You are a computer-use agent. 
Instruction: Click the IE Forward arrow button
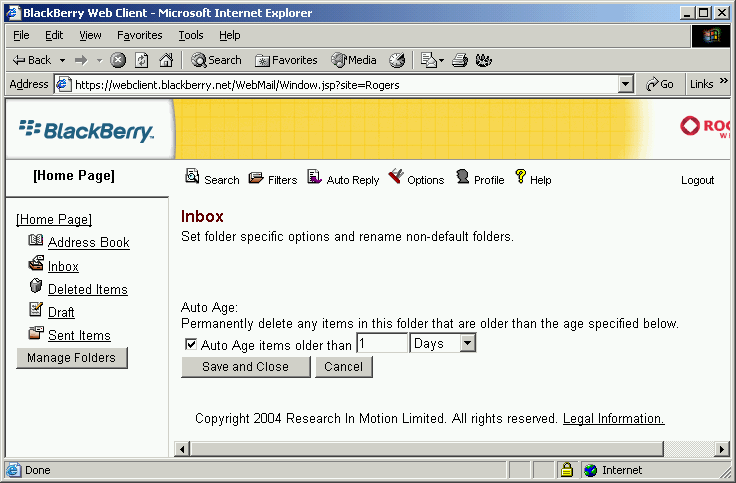click(x=81, y=60)
